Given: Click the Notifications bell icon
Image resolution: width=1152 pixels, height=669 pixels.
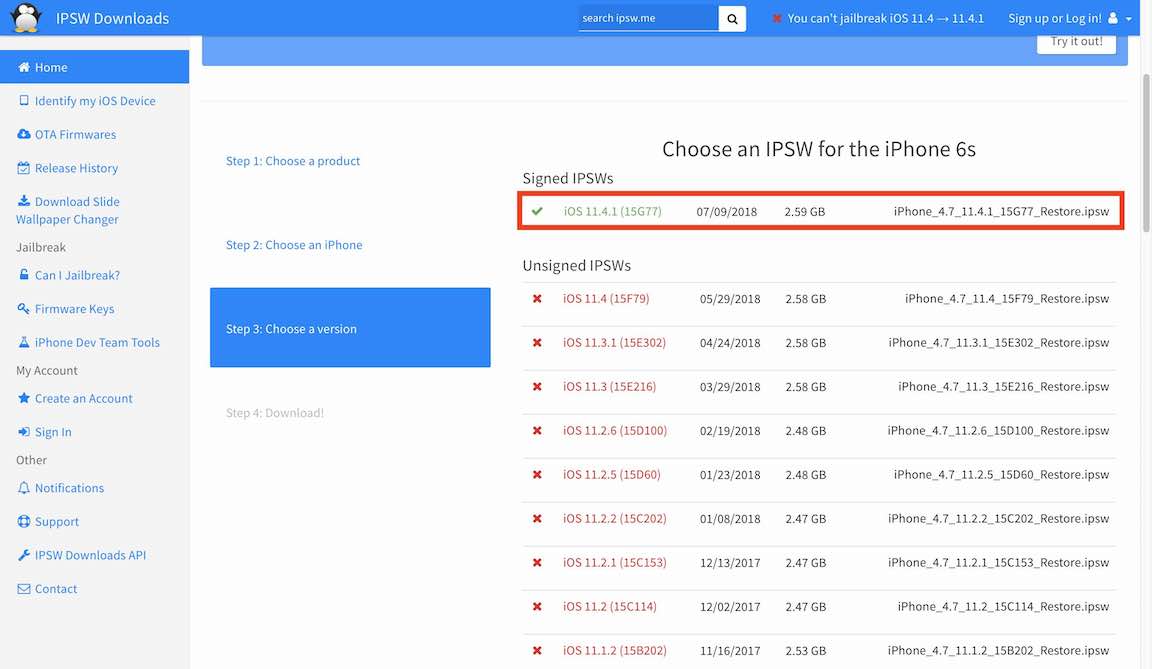Looking at the screenshot, I should (24, 488).
